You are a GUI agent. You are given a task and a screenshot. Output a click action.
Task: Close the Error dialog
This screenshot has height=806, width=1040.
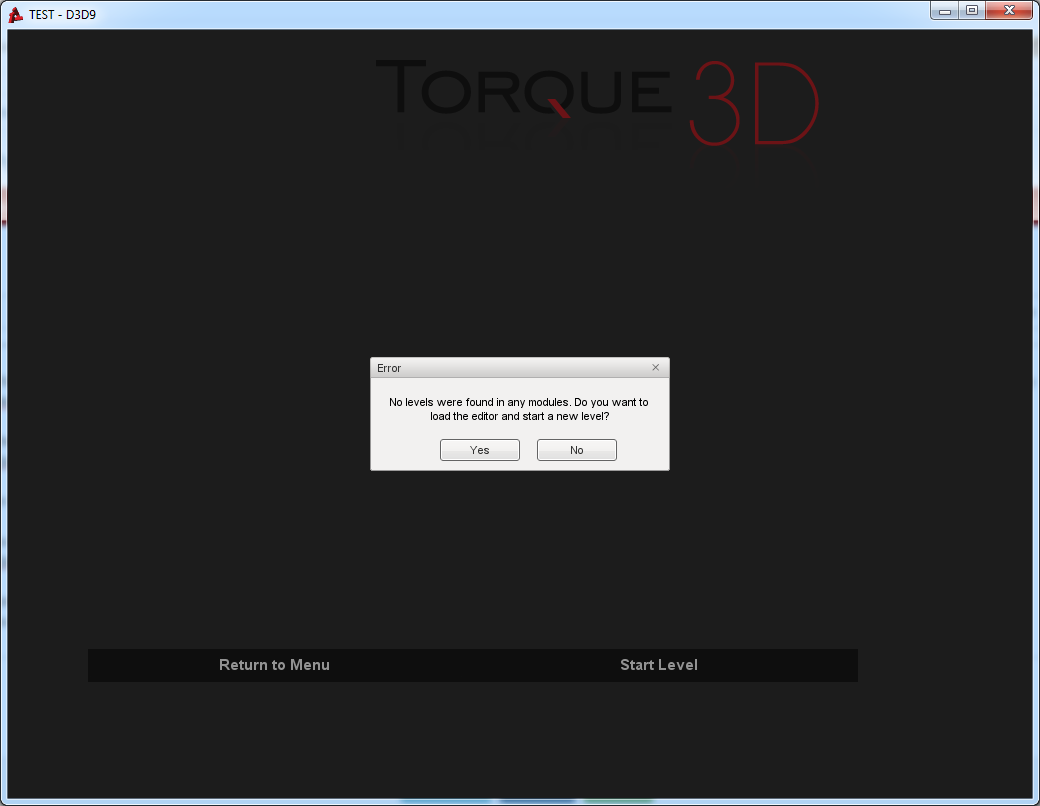coord(655,368)
